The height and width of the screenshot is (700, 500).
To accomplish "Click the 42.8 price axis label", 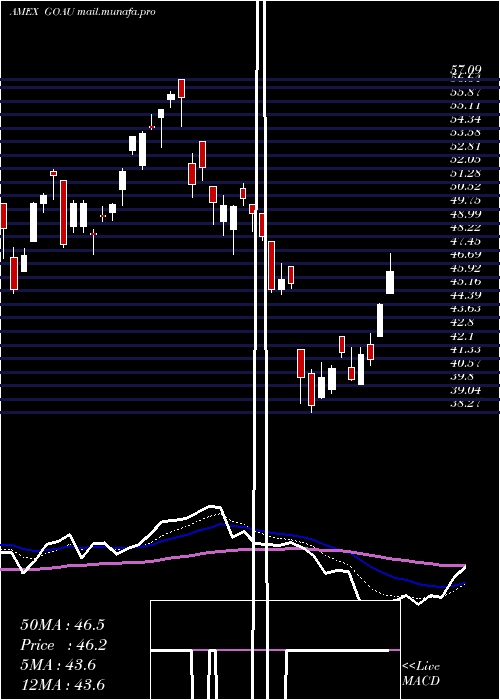I will (x=462, y=322).
